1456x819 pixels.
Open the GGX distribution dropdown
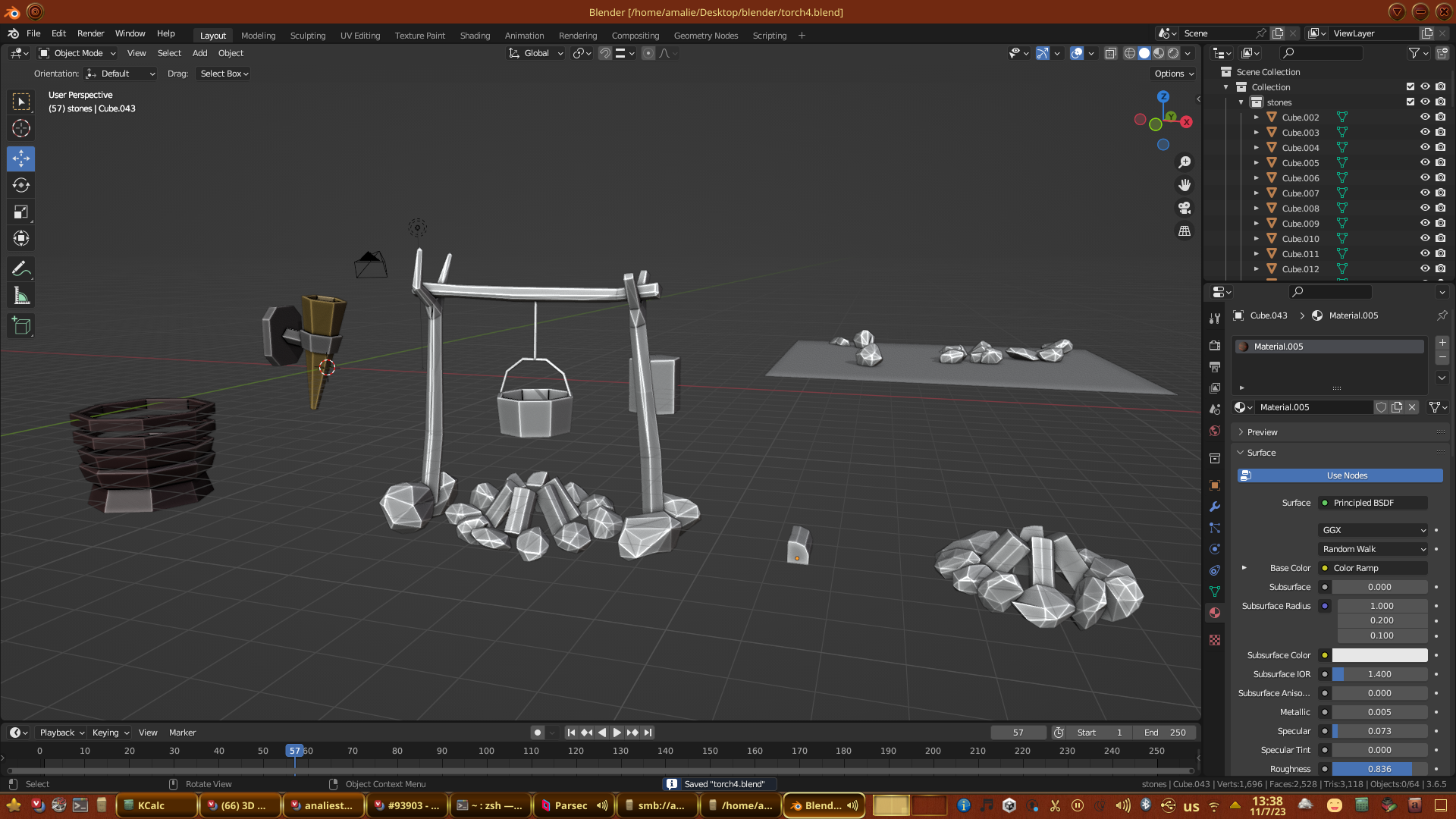(x=1373, y=530)
